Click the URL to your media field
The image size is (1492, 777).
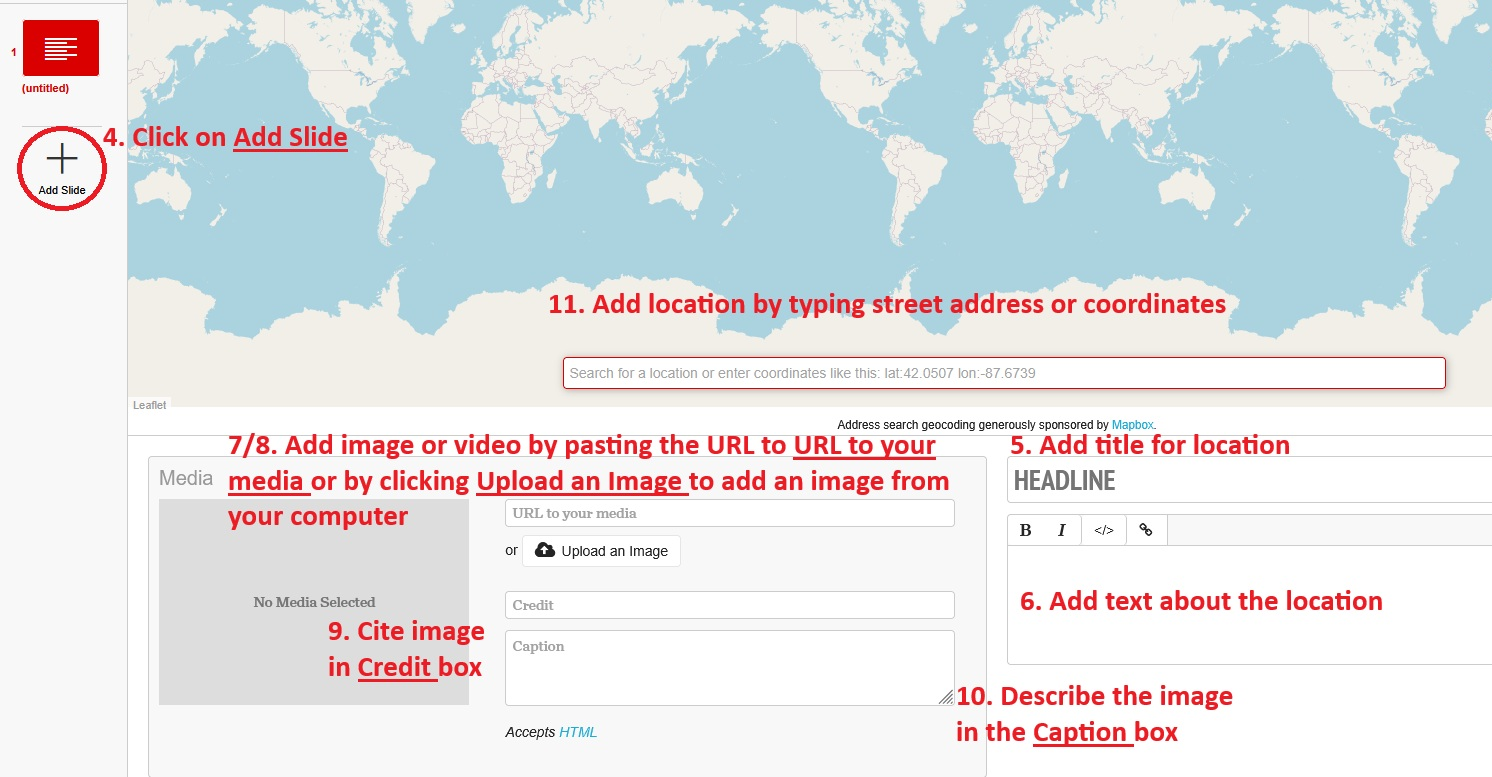point(729,514)
